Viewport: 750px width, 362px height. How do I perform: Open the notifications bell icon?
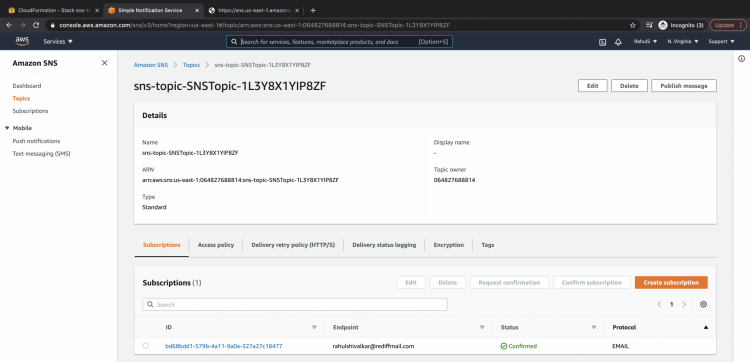618,42
